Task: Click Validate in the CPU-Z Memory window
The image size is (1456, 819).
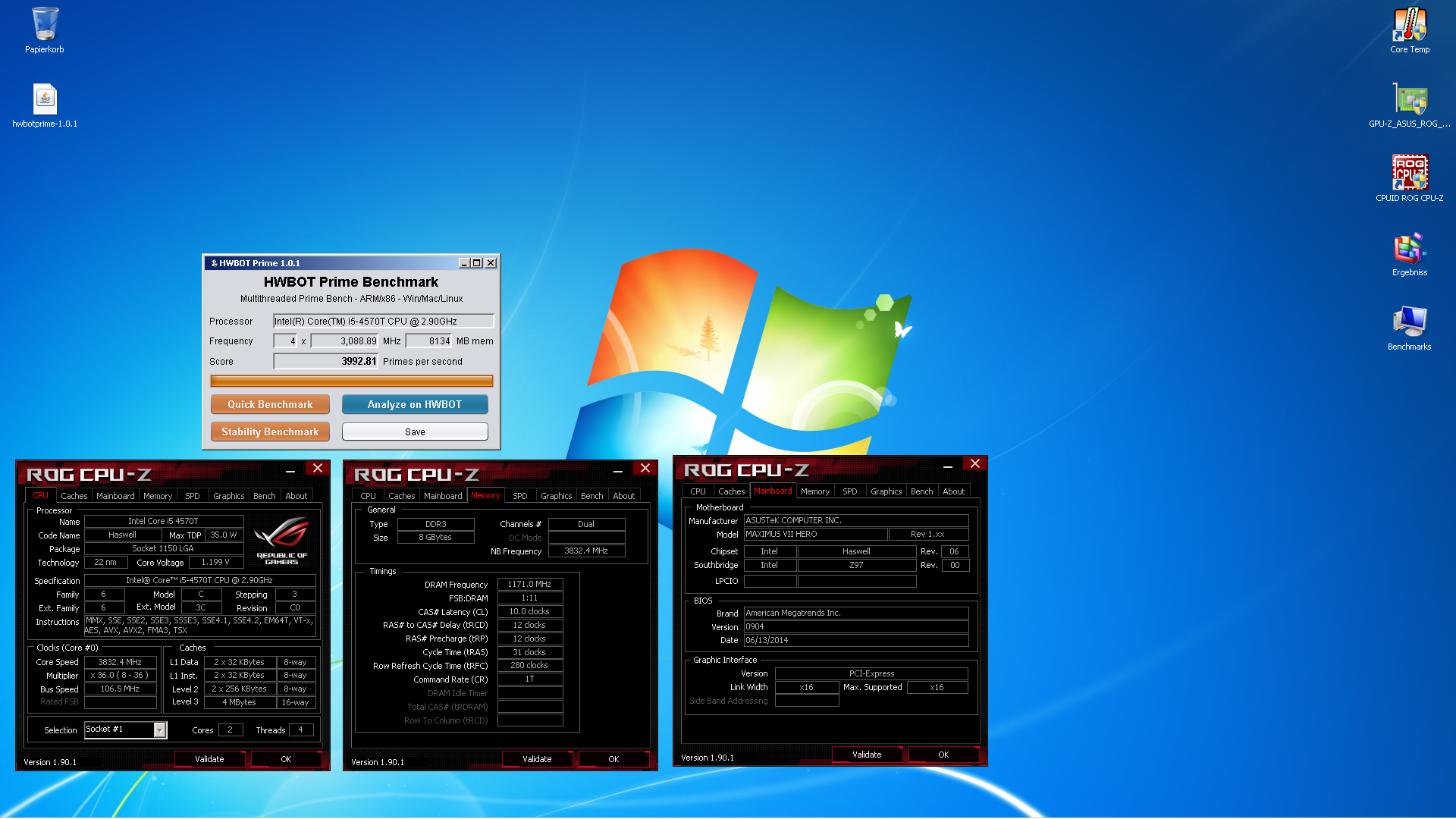Action: click(537, 759)
